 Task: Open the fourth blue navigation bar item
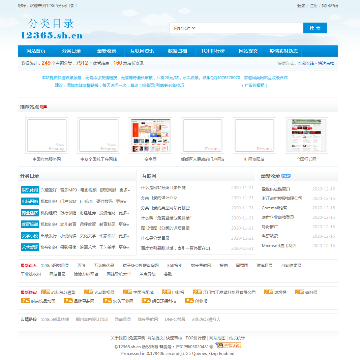142,51
